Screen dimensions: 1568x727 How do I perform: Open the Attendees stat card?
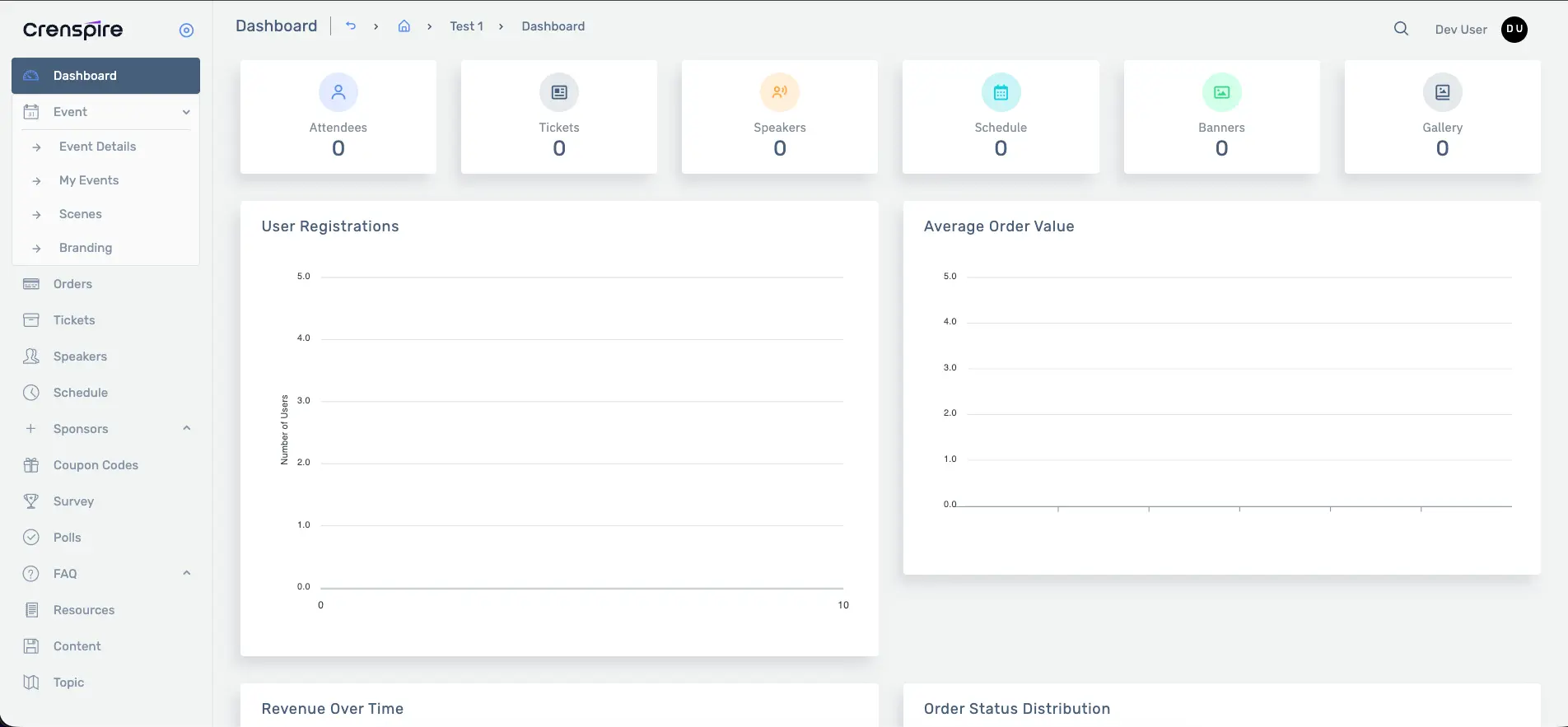(x=338, y=117)
